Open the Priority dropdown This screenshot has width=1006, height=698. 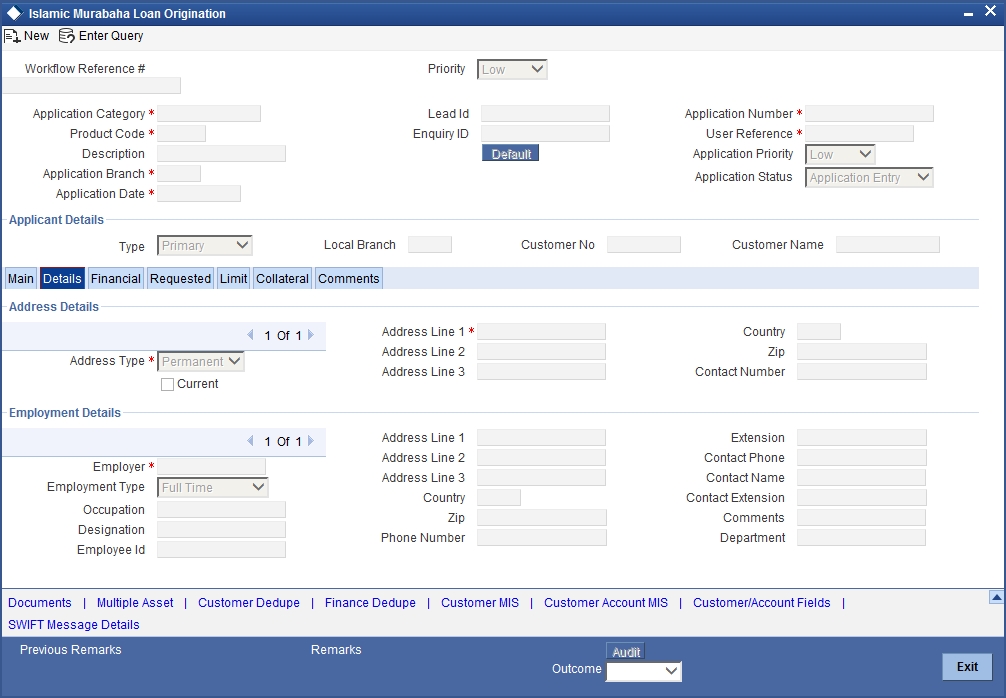point(512,69)
